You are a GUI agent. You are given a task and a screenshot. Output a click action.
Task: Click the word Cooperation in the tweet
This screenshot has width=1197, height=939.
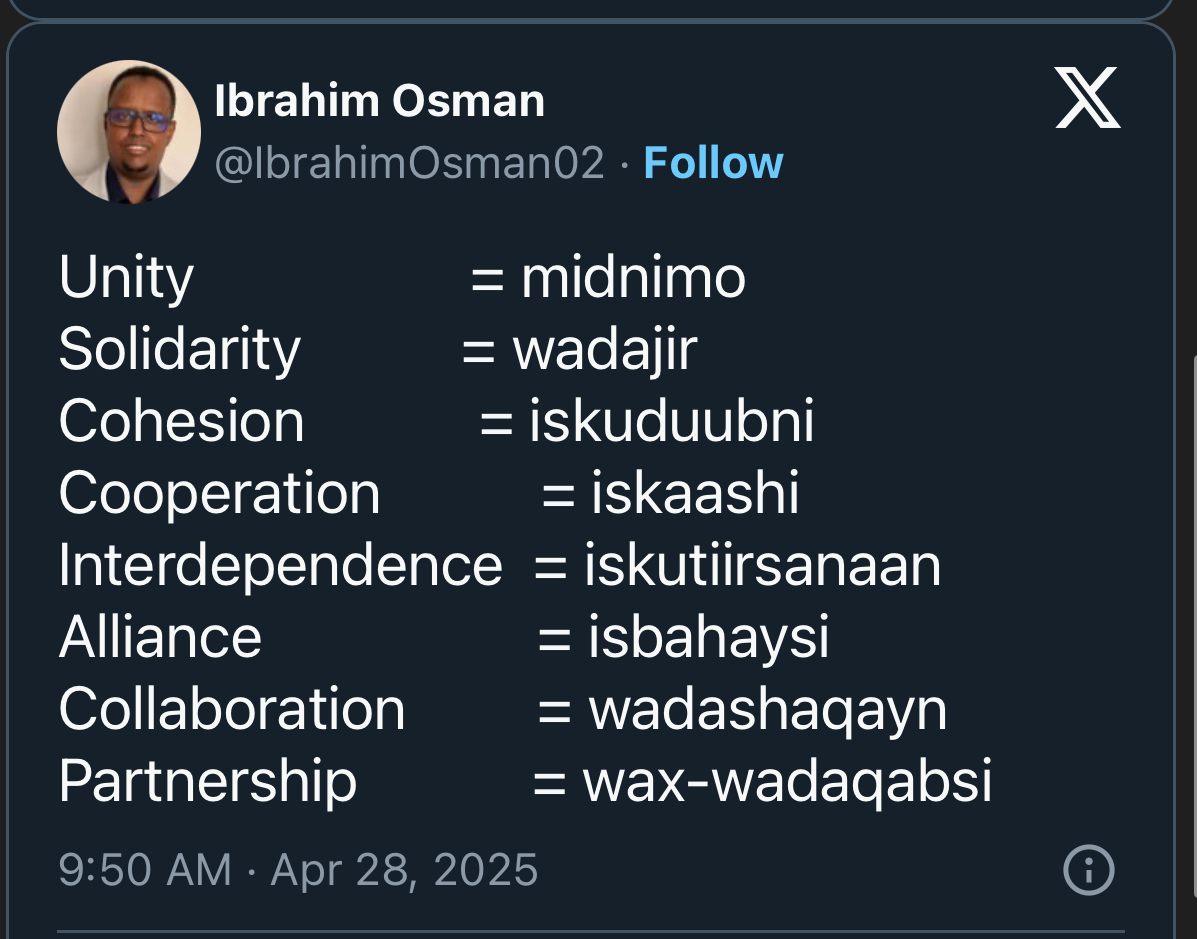click(x=219, y=494)
